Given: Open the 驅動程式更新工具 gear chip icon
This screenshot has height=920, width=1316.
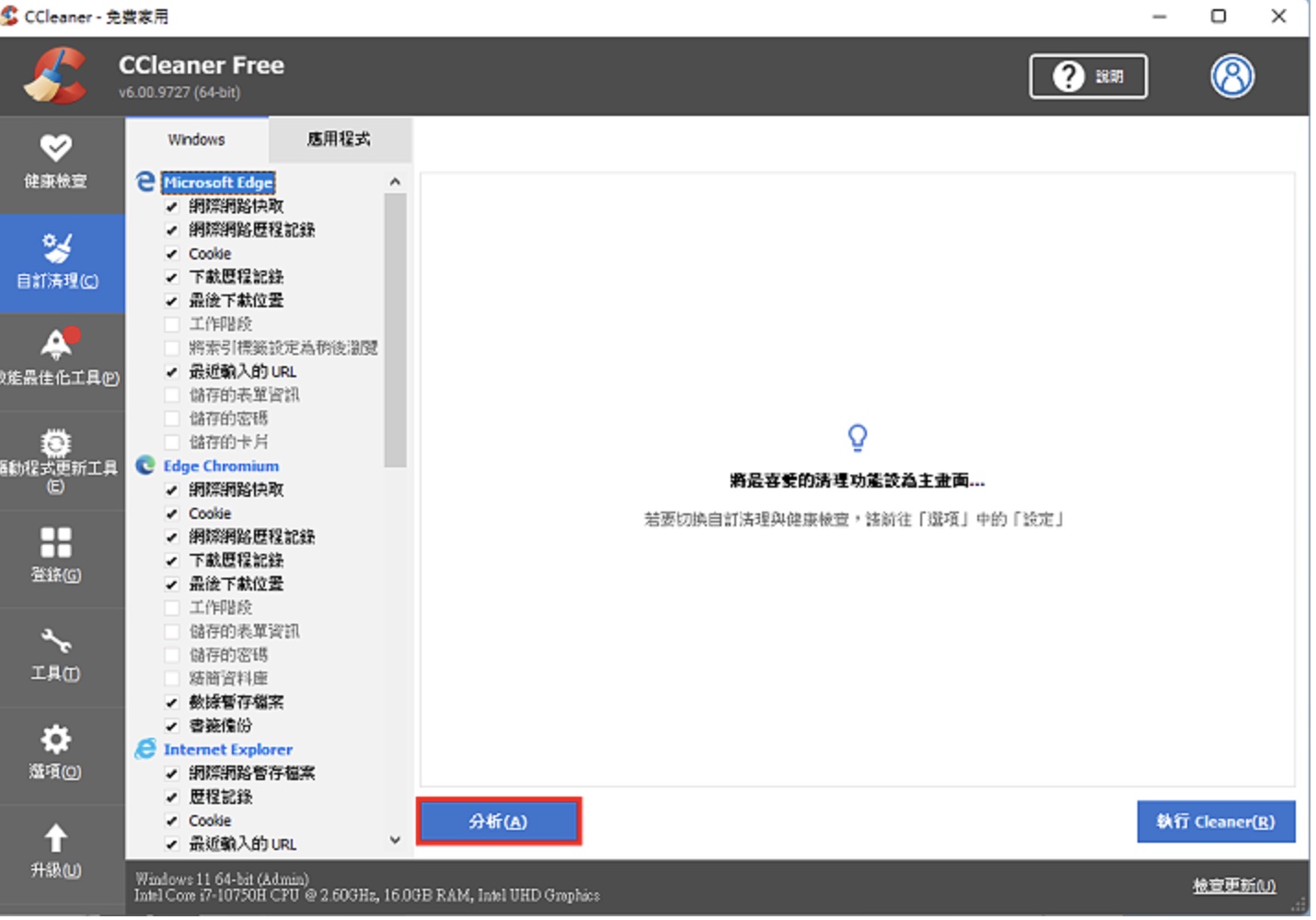Looking at the screenshot, I should [x=56, y=443].
